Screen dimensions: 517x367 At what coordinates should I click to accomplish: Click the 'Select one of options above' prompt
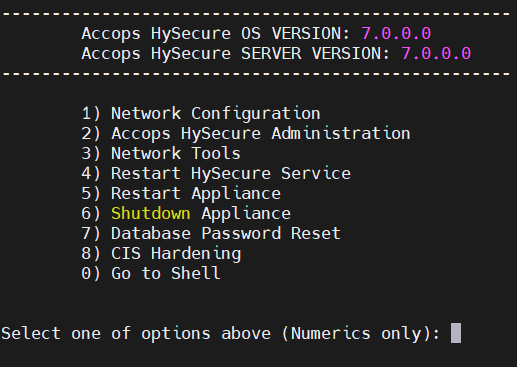[x=136, y=334]
